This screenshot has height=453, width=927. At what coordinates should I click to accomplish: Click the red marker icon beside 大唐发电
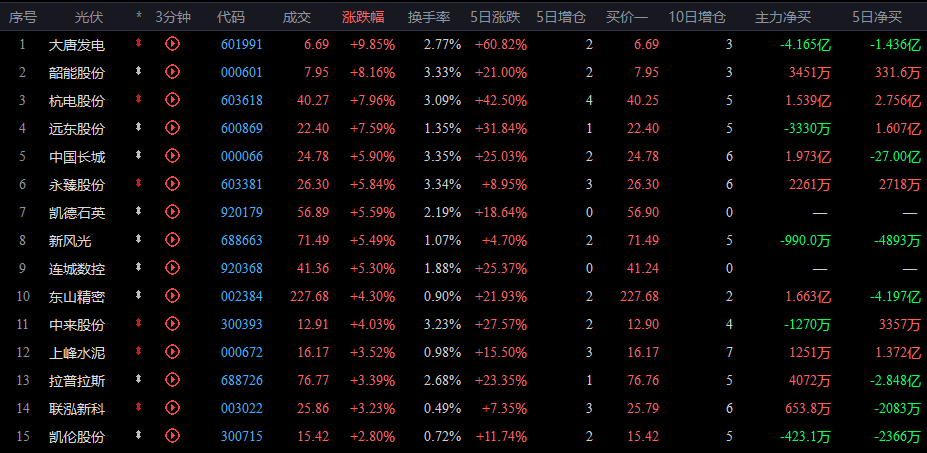(x=138, y=43)
